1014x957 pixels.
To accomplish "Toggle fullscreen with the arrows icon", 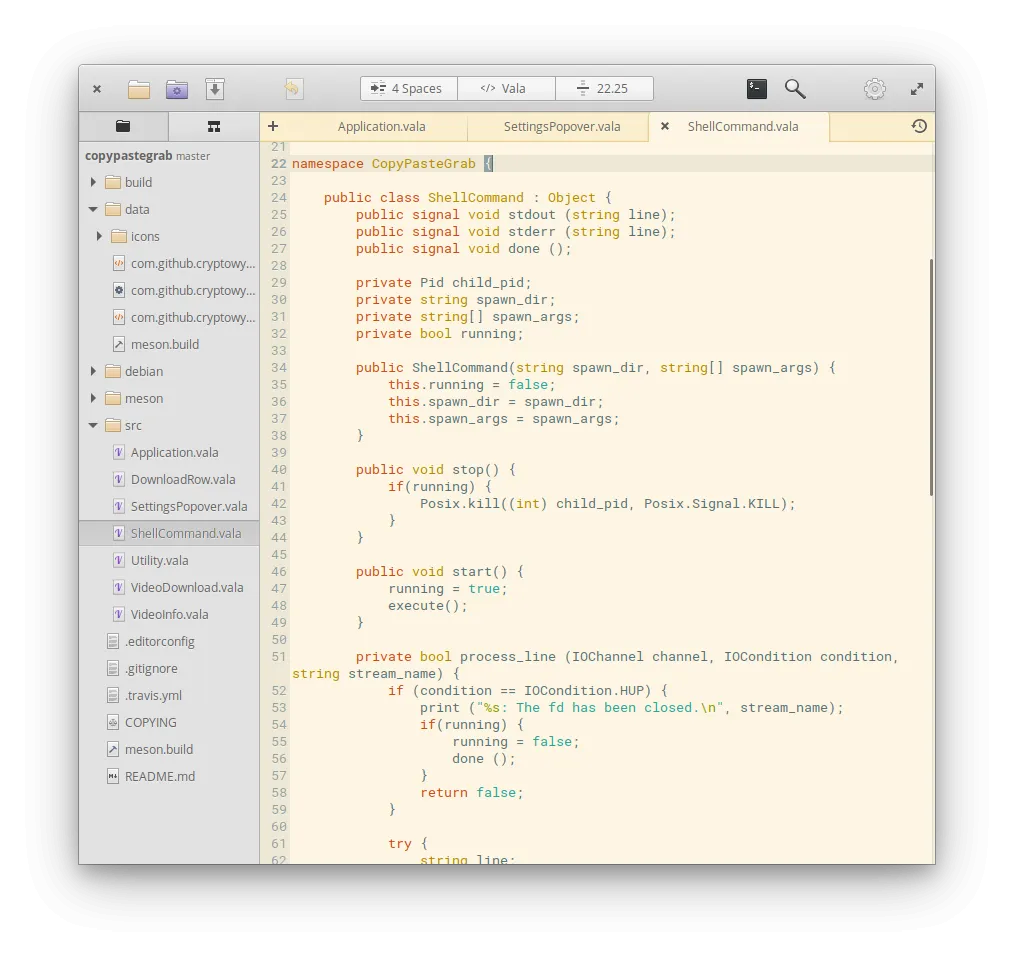I will 916,89.
